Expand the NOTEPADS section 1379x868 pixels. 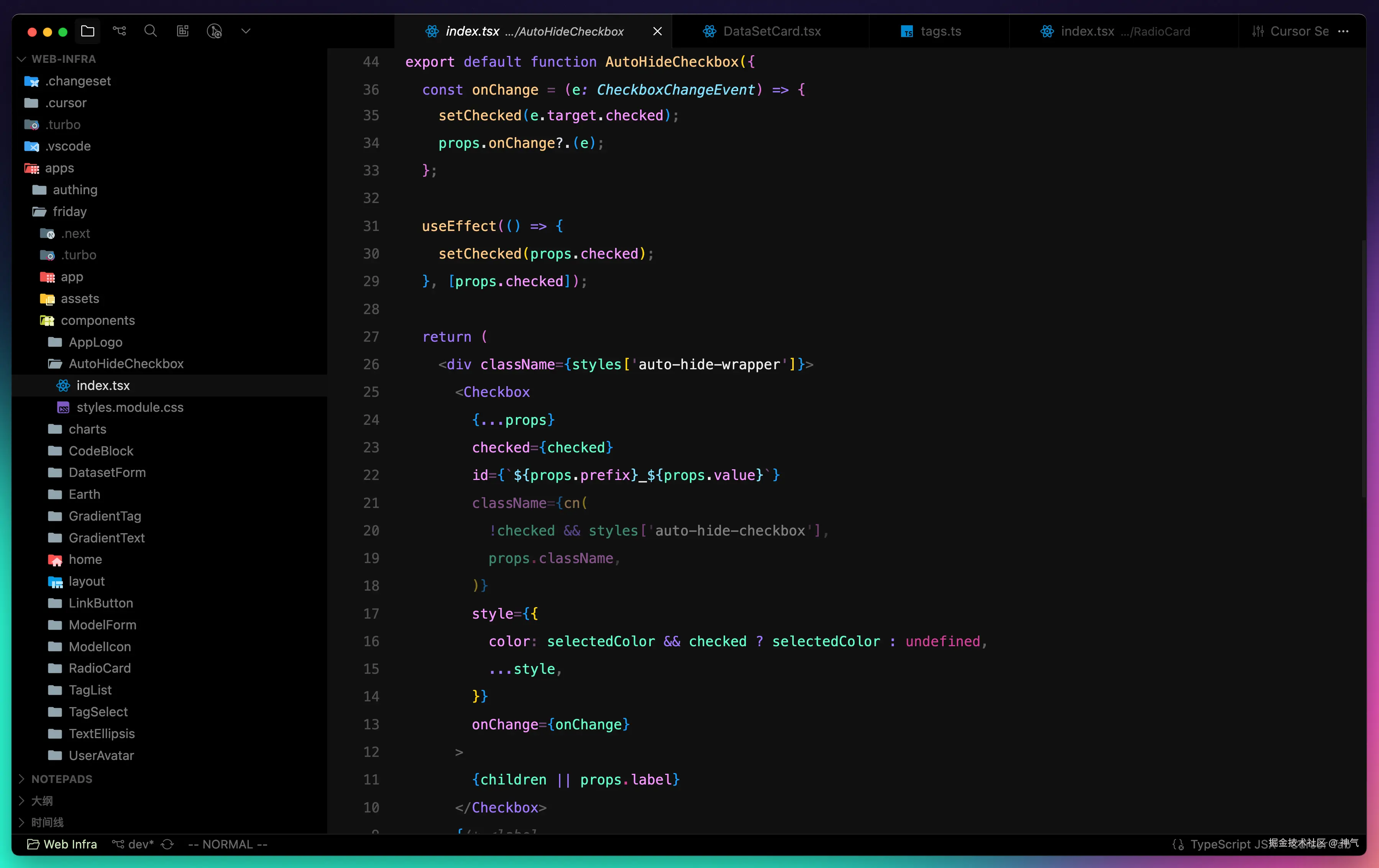click(22, 779)
